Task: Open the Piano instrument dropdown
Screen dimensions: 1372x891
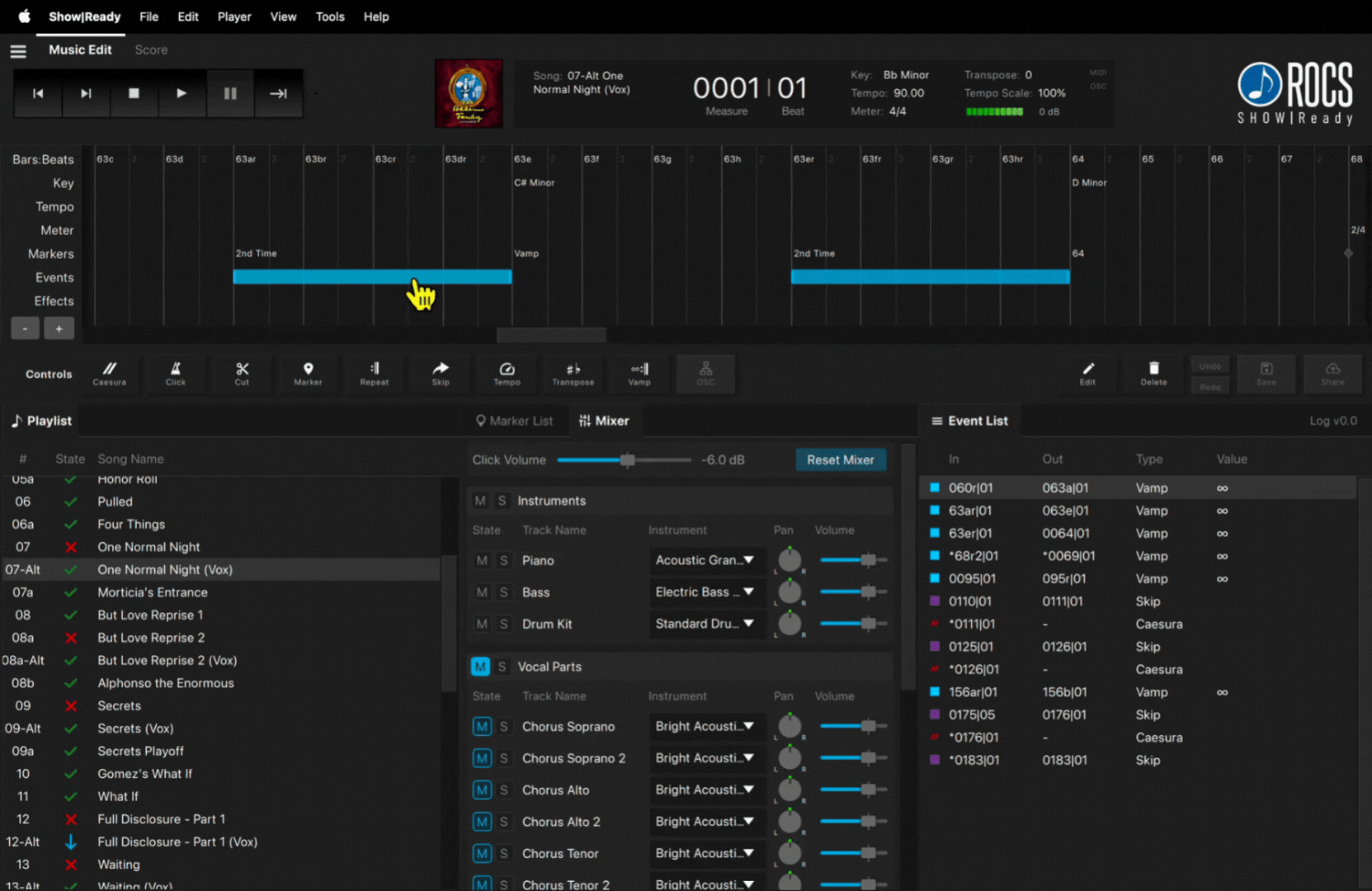Action: click(x=705, y=560)
